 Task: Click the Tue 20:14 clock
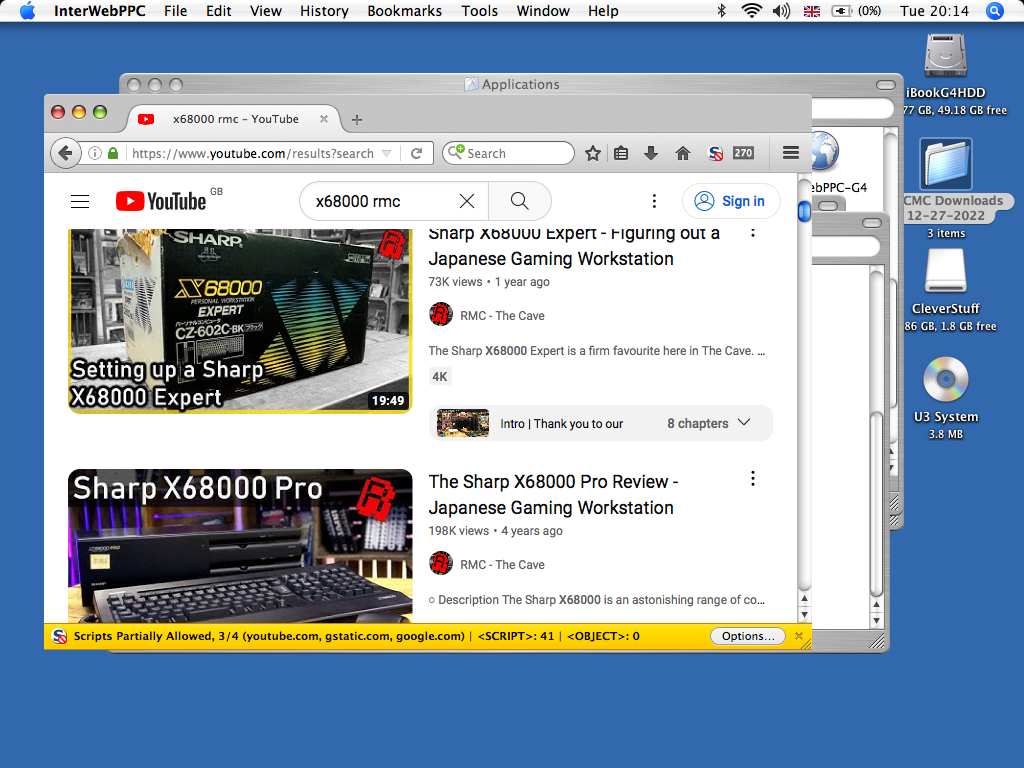[934, 11]
